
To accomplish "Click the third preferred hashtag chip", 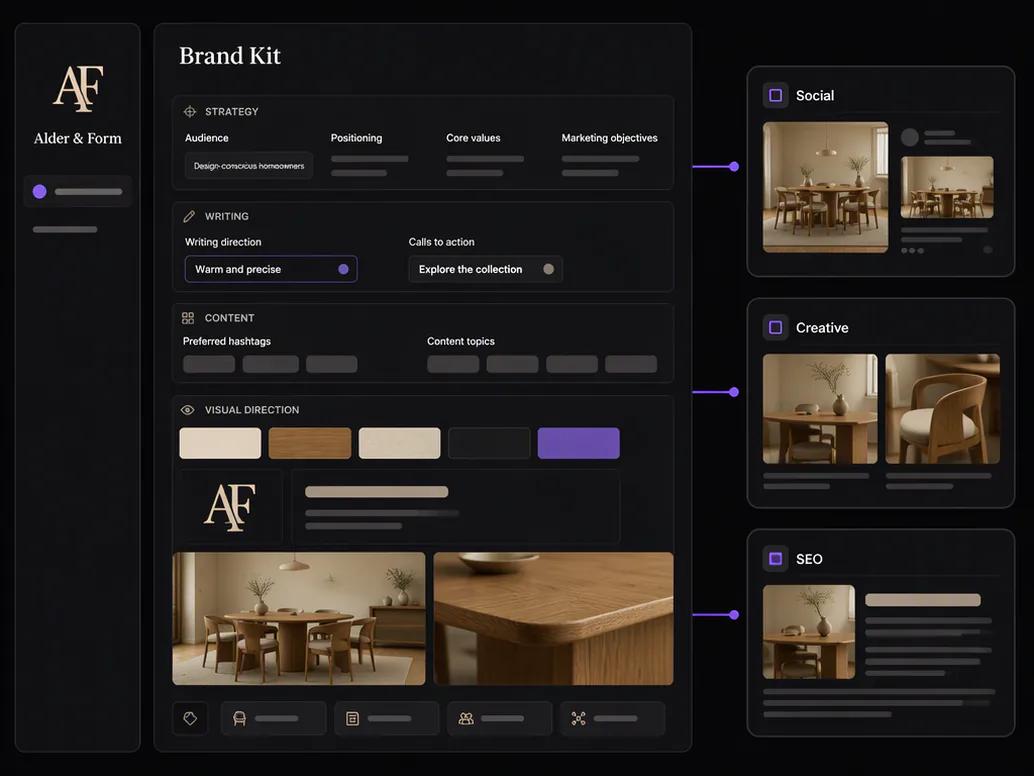I will point(332,364).
